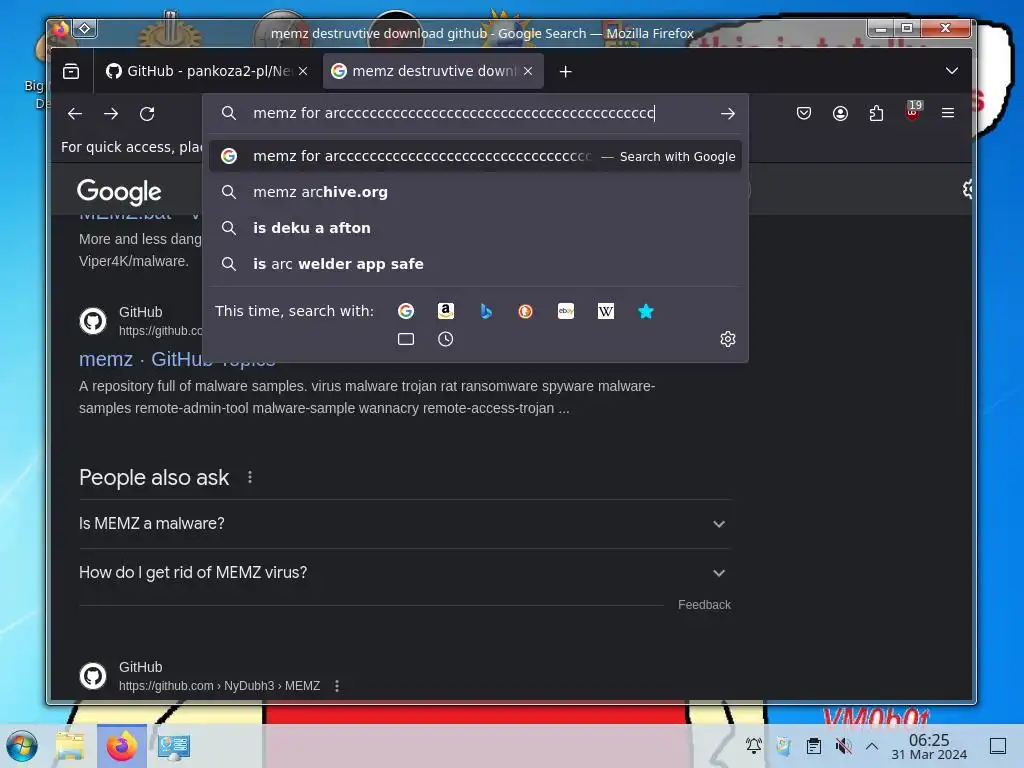1024x768 pixels.
Task: Expand 'Is MEMZ a malware?' question
Action: tap(404, 524)
